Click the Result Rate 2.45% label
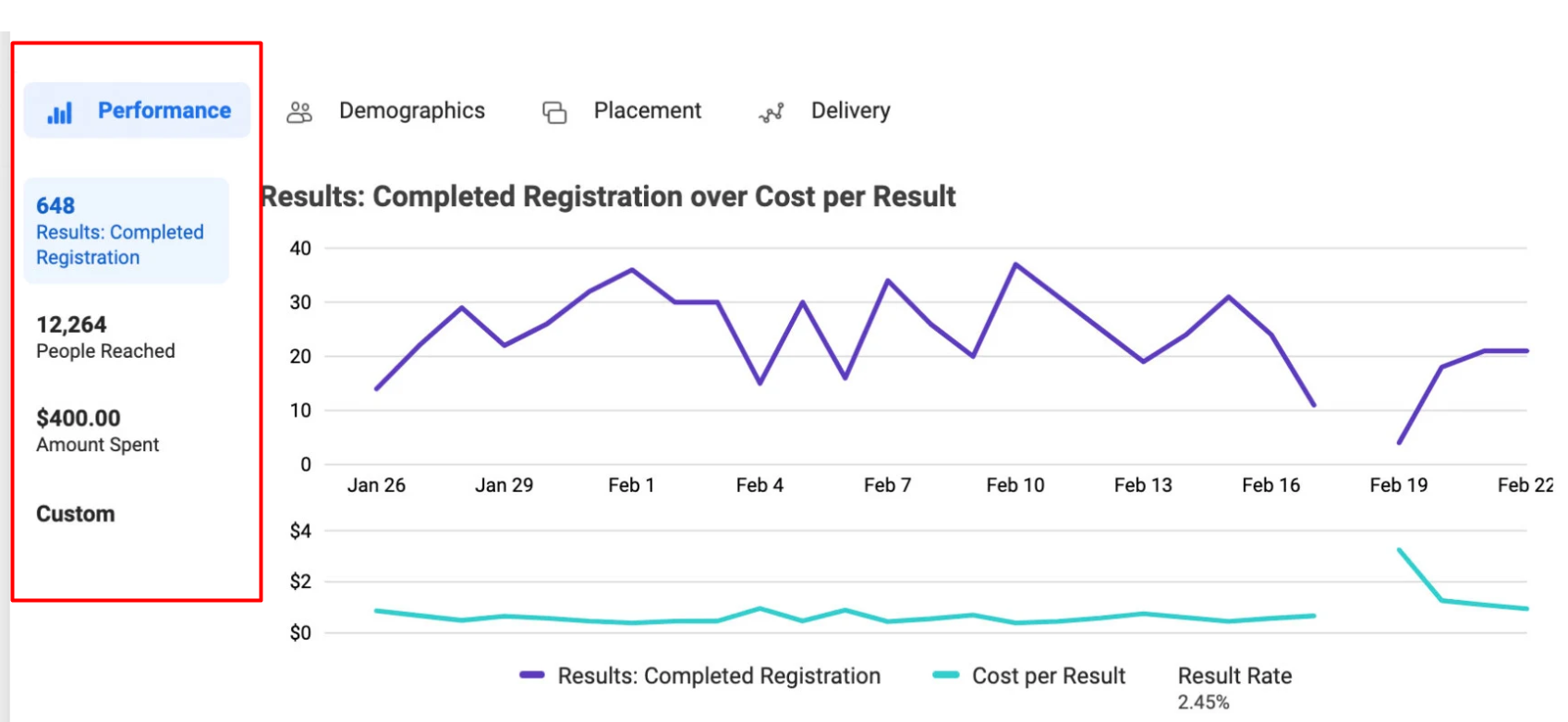1568x722 pixels. click(x=1234, y=688)
